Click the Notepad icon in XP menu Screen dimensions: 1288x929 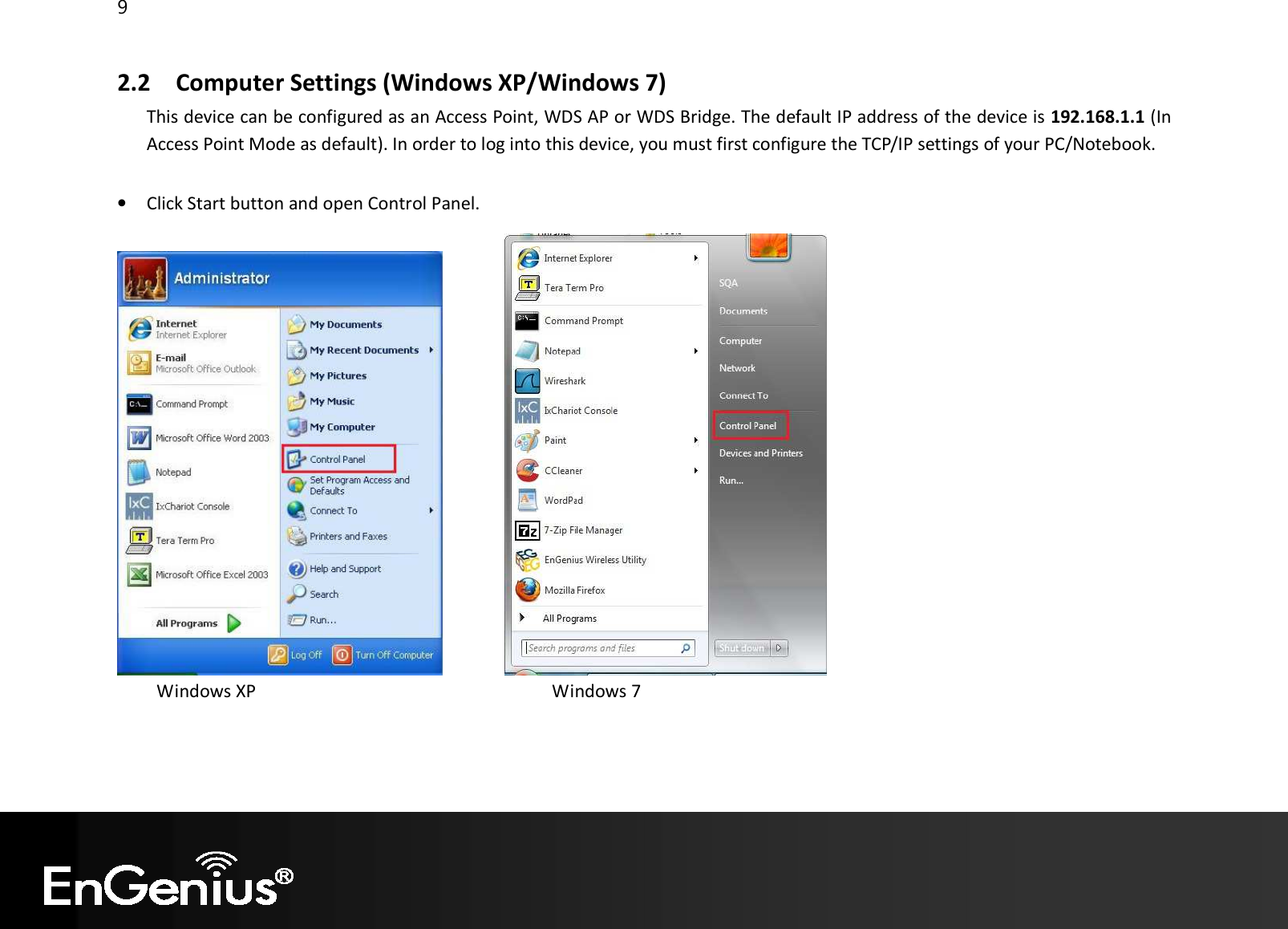[140, 473]
